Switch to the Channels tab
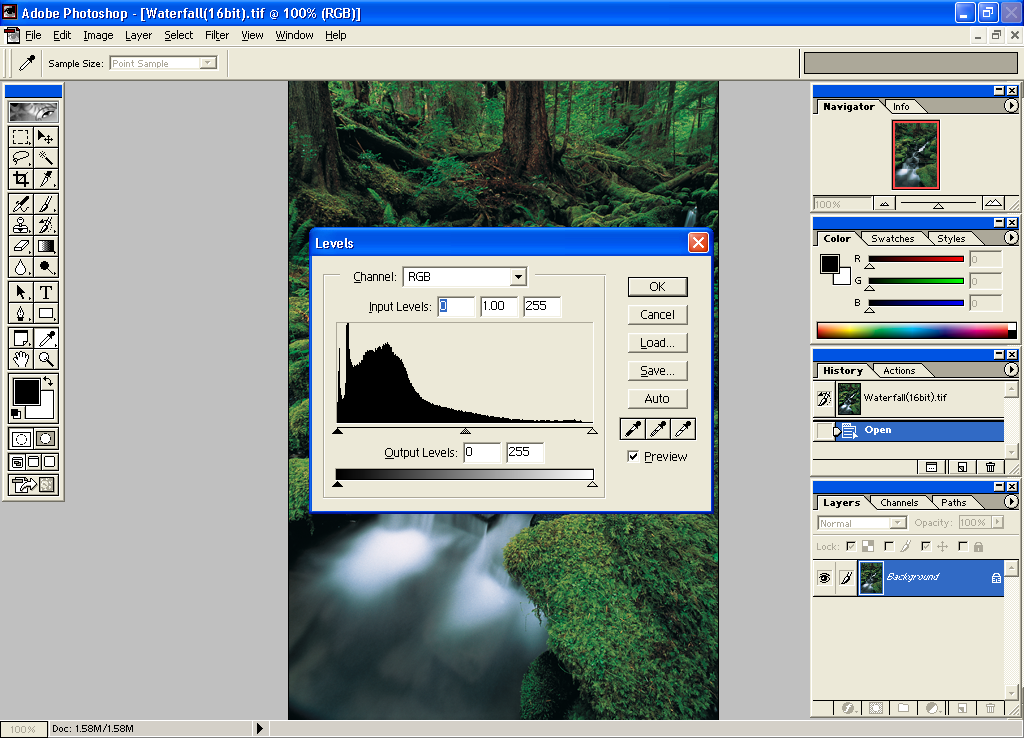Viewport: 1024px width, 738px height. click(x=899, y=503)
